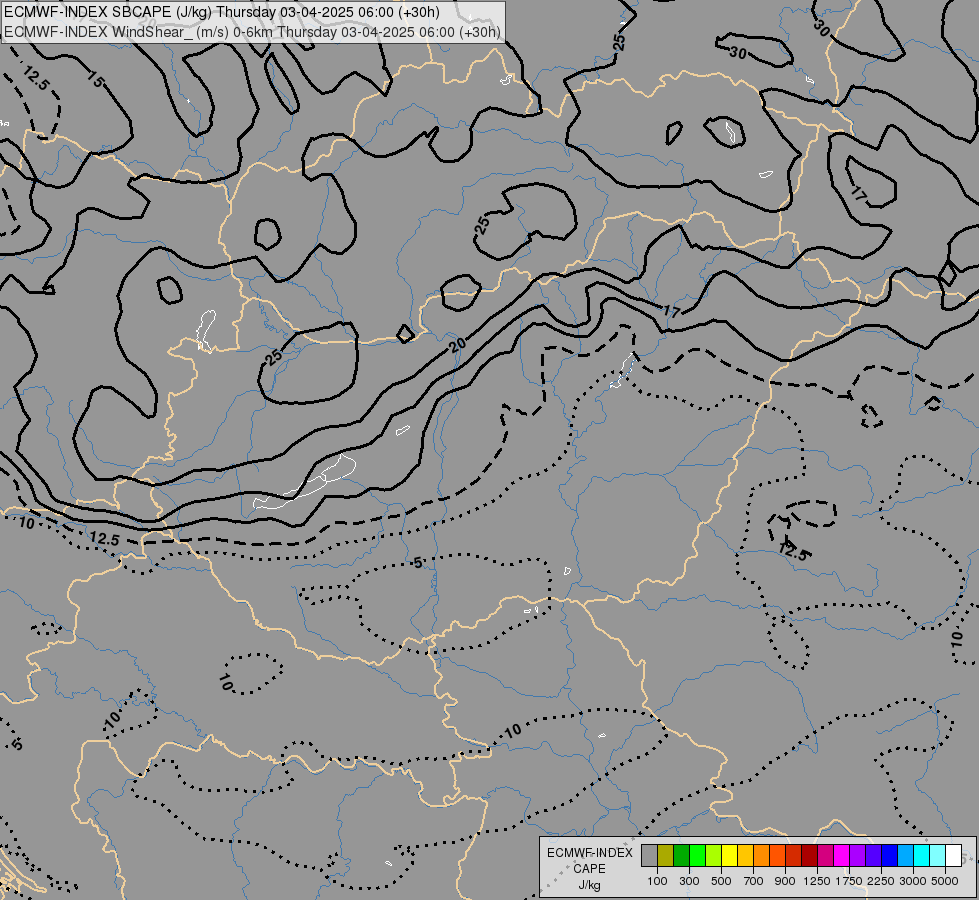This screenshot has width=979, height=900.
Task: Select the grey swatch in CAPE legend
Action: tap(649, 855)
